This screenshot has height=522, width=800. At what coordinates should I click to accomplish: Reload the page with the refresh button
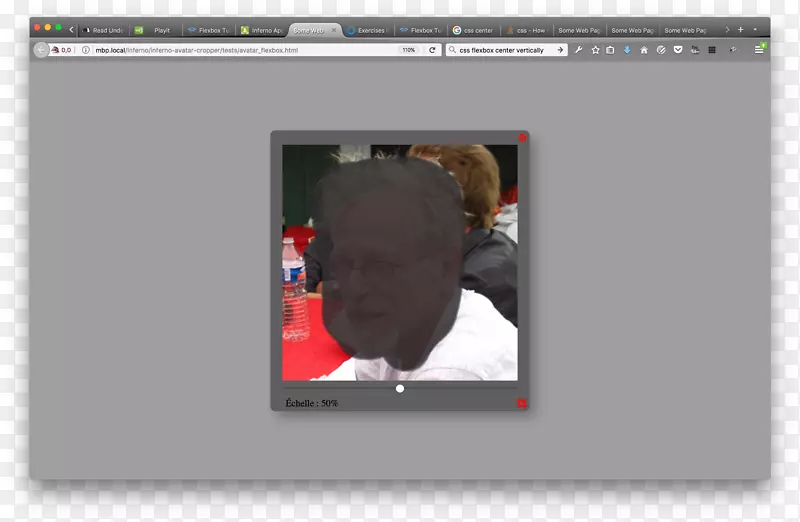pyautogui.click(x=432, y=49)
